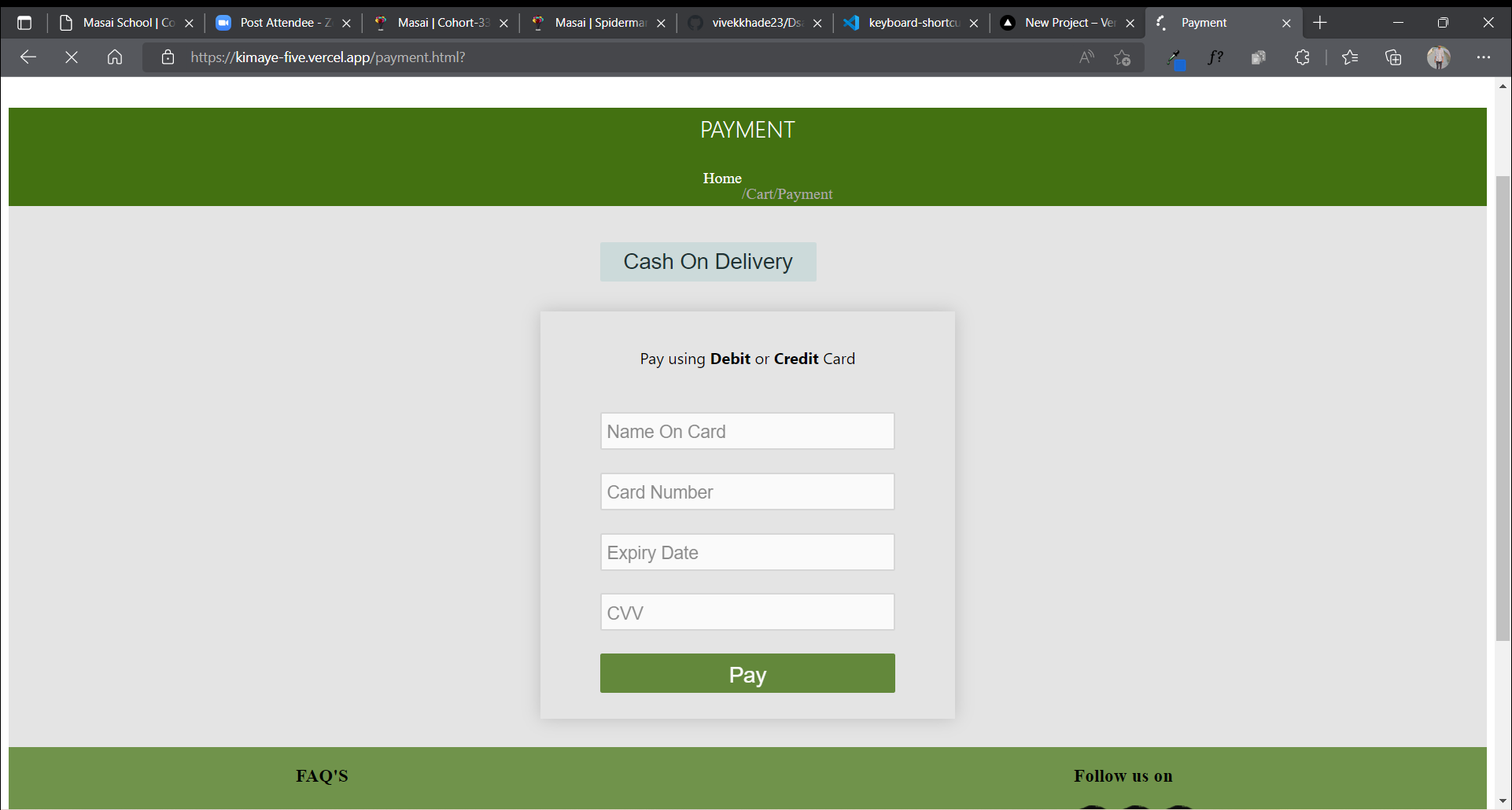Click the scrollbar down arrow
Screen dimensions: 1512x810
point(1503,801)
